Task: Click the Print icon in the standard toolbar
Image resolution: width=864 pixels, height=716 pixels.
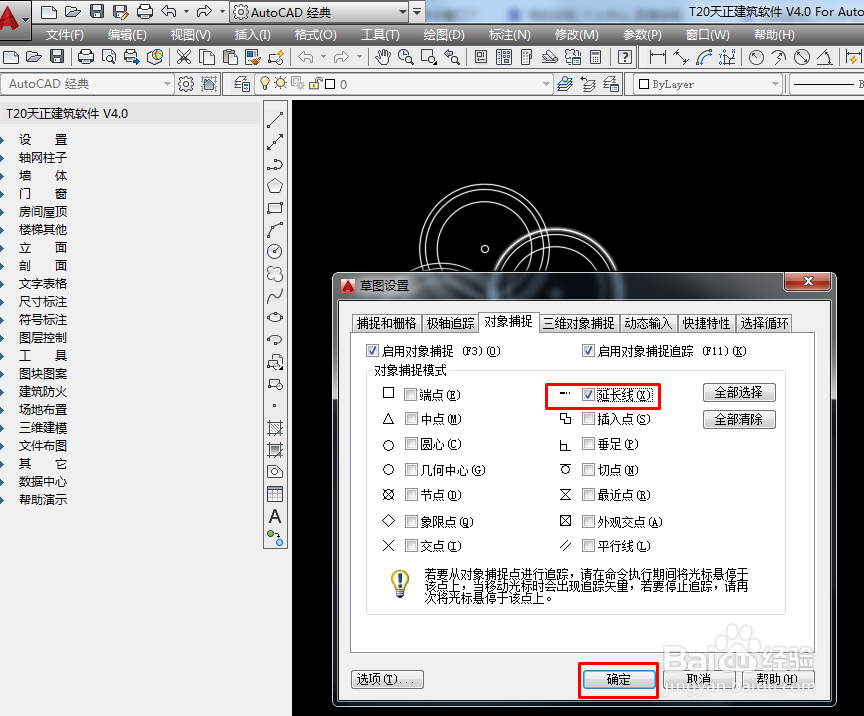Action: 85,56
